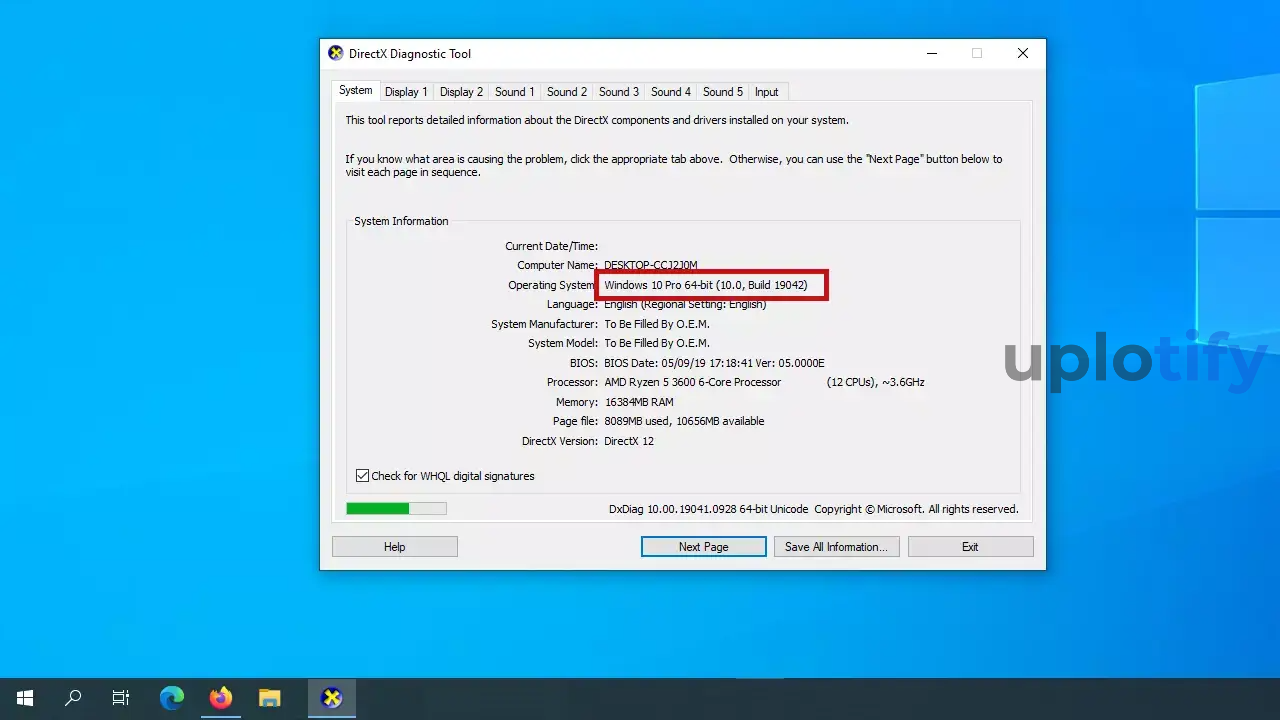Switch to the Display 2 tab
Screen dimensions: 1280x720
pyautogui.click(x=461, y=92)
